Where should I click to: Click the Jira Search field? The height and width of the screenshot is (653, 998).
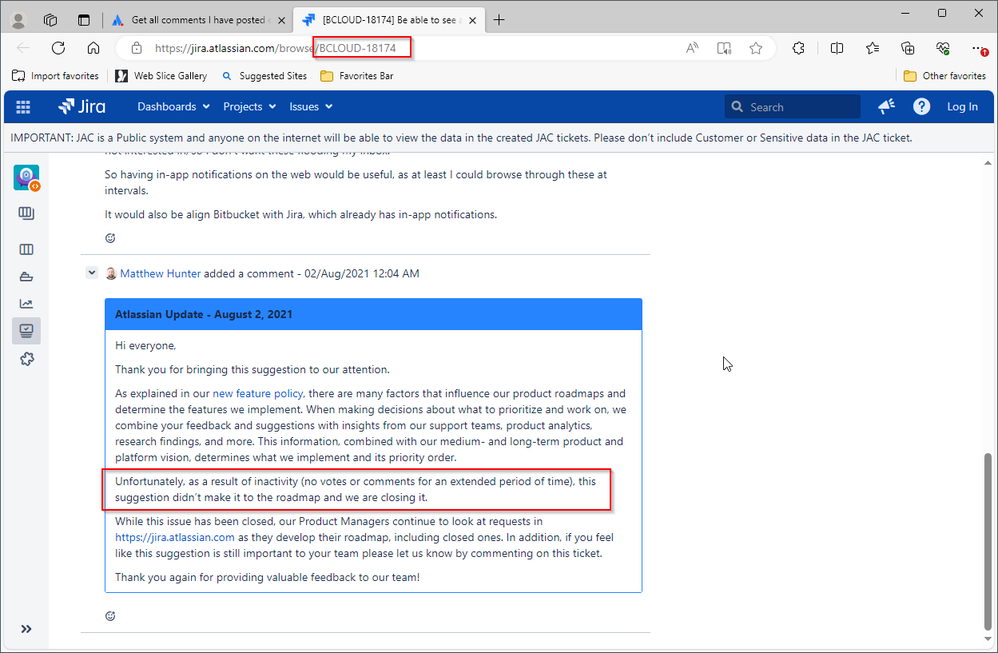click(792, 107)
